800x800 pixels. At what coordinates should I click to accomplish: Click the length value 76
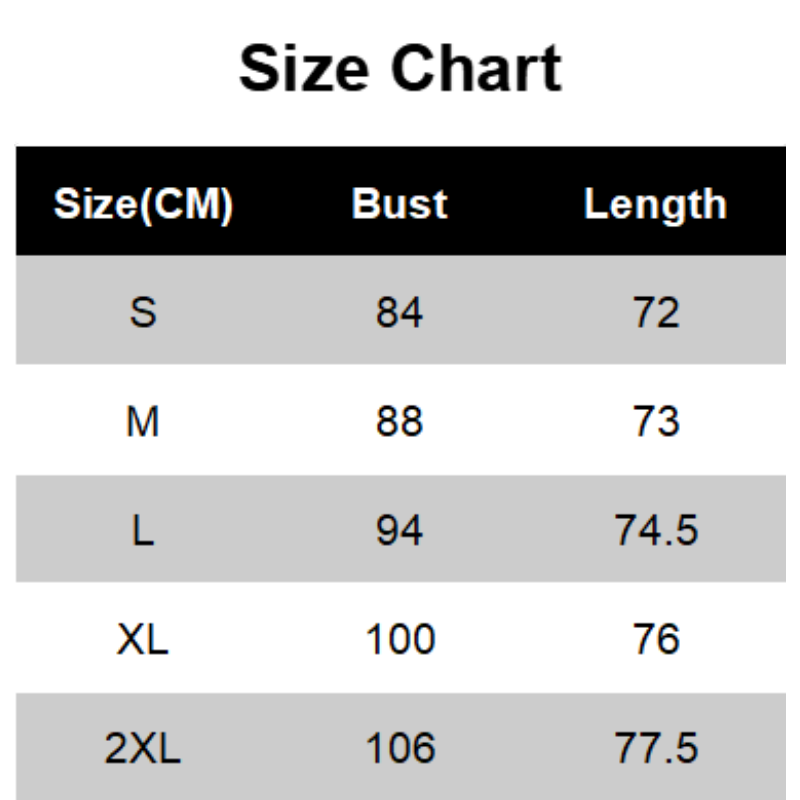pos(656,639)
